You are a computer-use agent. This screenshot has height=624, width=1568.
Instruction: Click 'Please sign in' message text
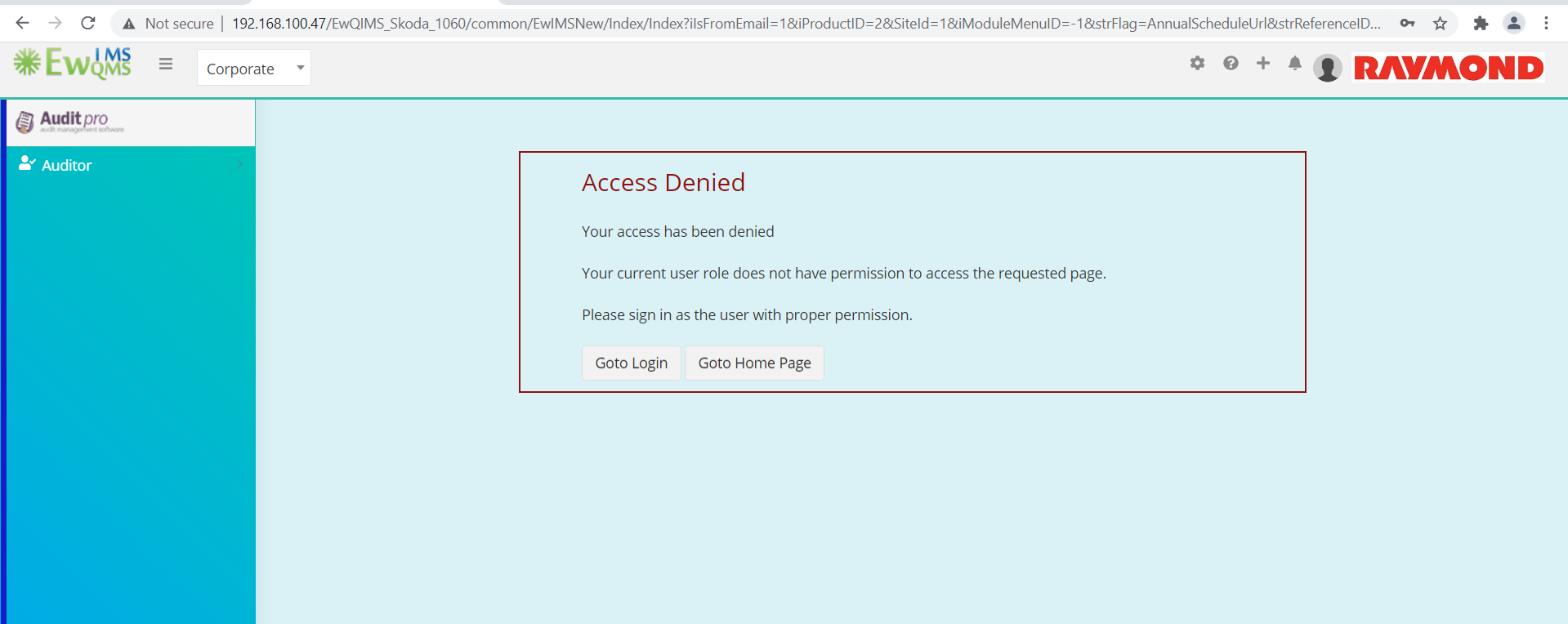pyautogui.click(x=747, y=315)
